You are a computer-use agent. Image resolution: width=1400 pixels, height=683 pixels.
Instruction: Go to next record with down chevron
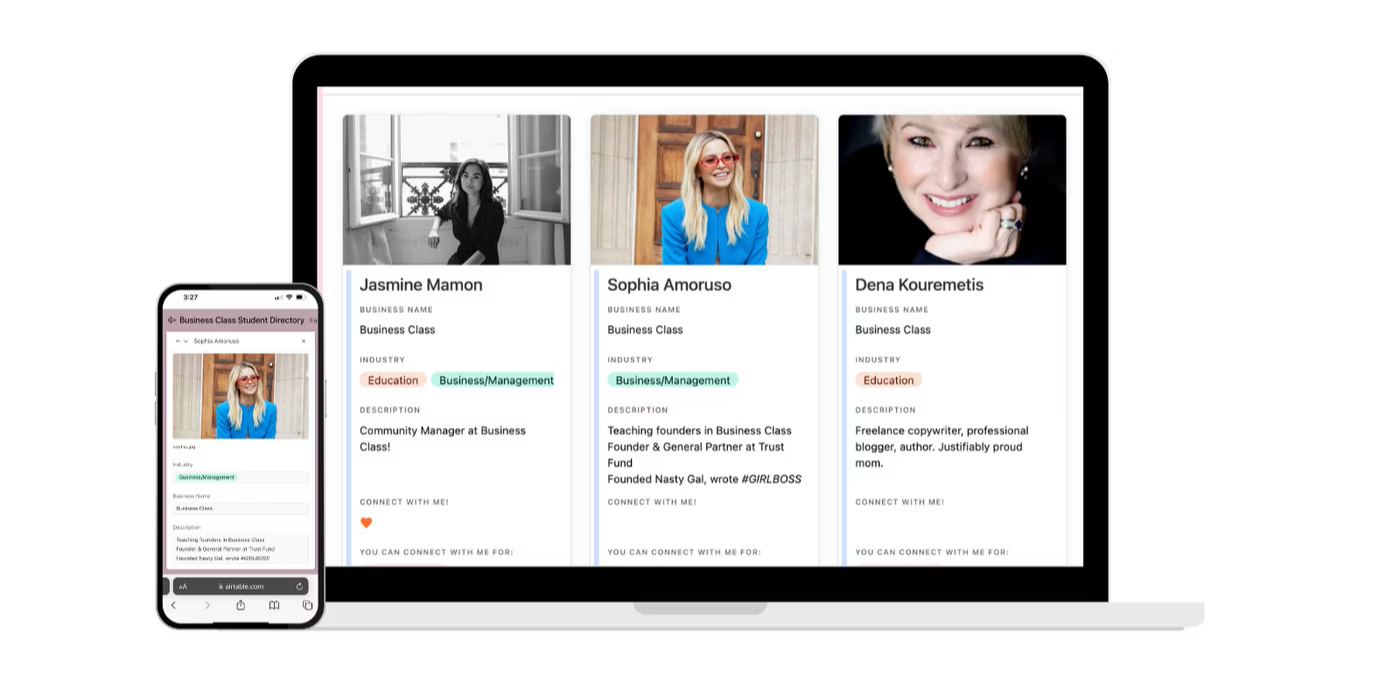[x=185, y=341]
